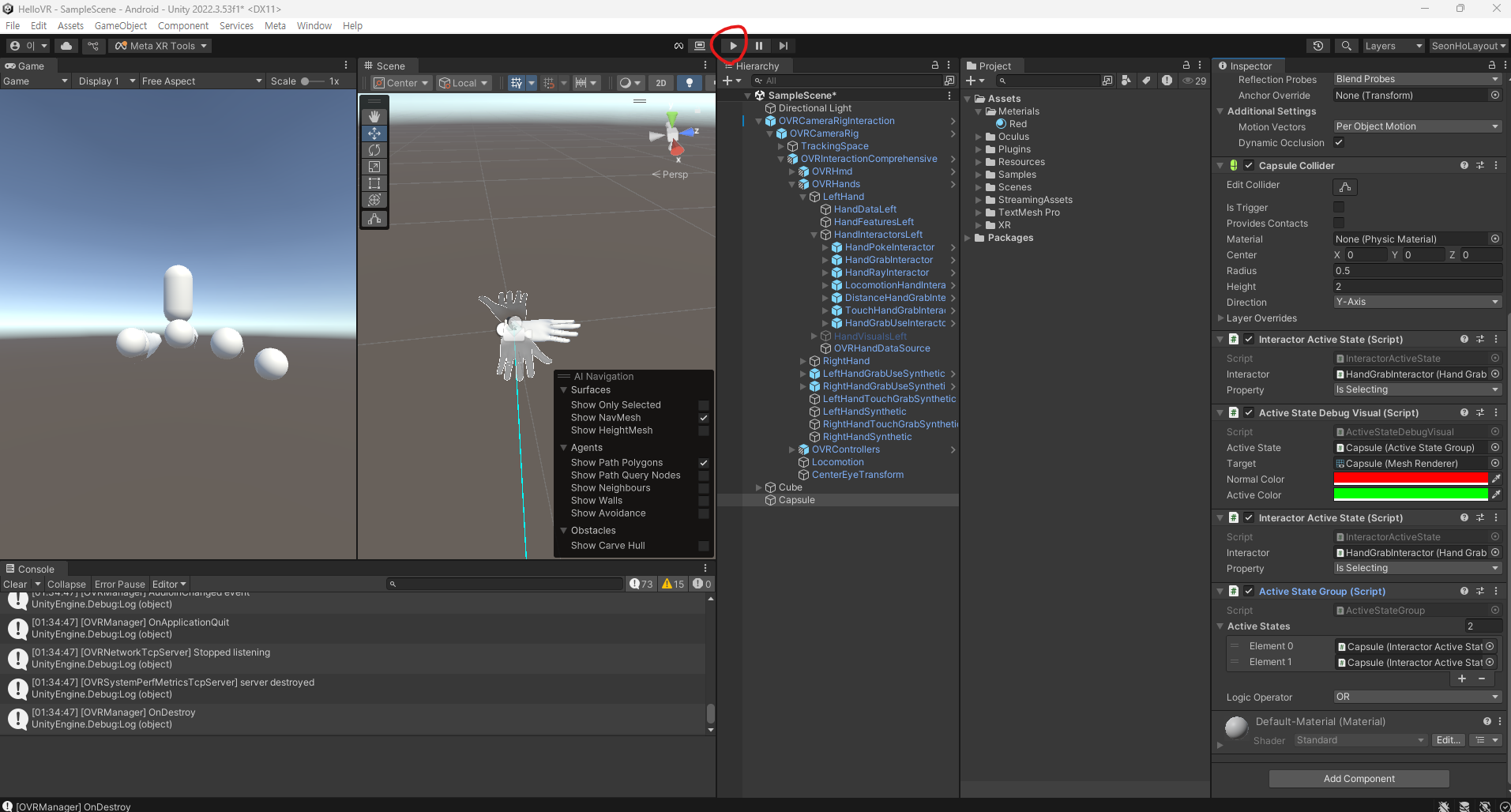Open Direction Y-Axis dropdown

pyautogui.click(x=1417, y=302)
